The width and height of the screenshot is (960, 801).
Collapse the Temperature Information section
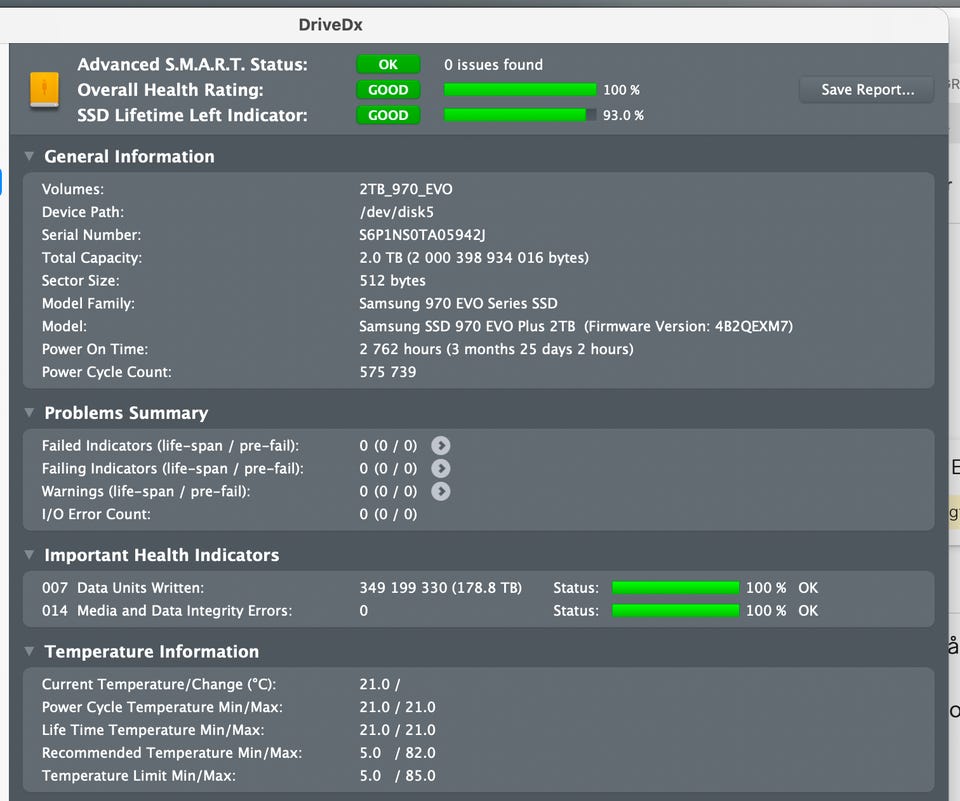[x=29, y=652]
